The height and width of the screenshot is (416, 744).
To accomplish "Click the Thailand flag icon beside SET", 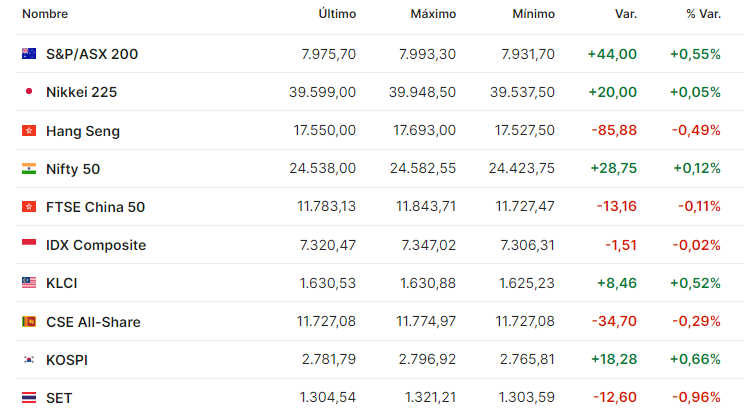I will tap(29, 398).
